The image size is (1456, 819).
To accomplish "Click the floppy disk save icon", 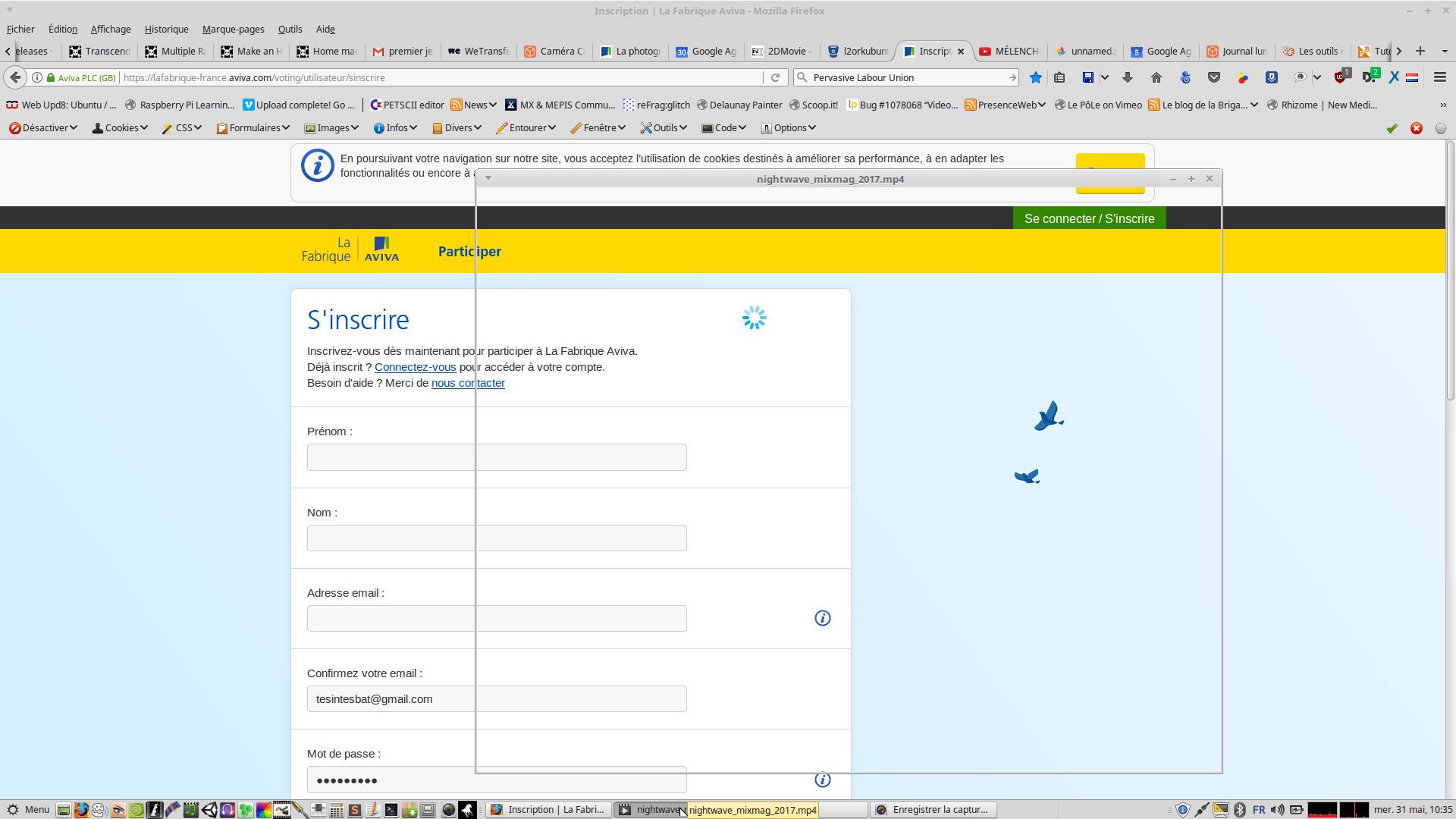I will coord(1087,77).
